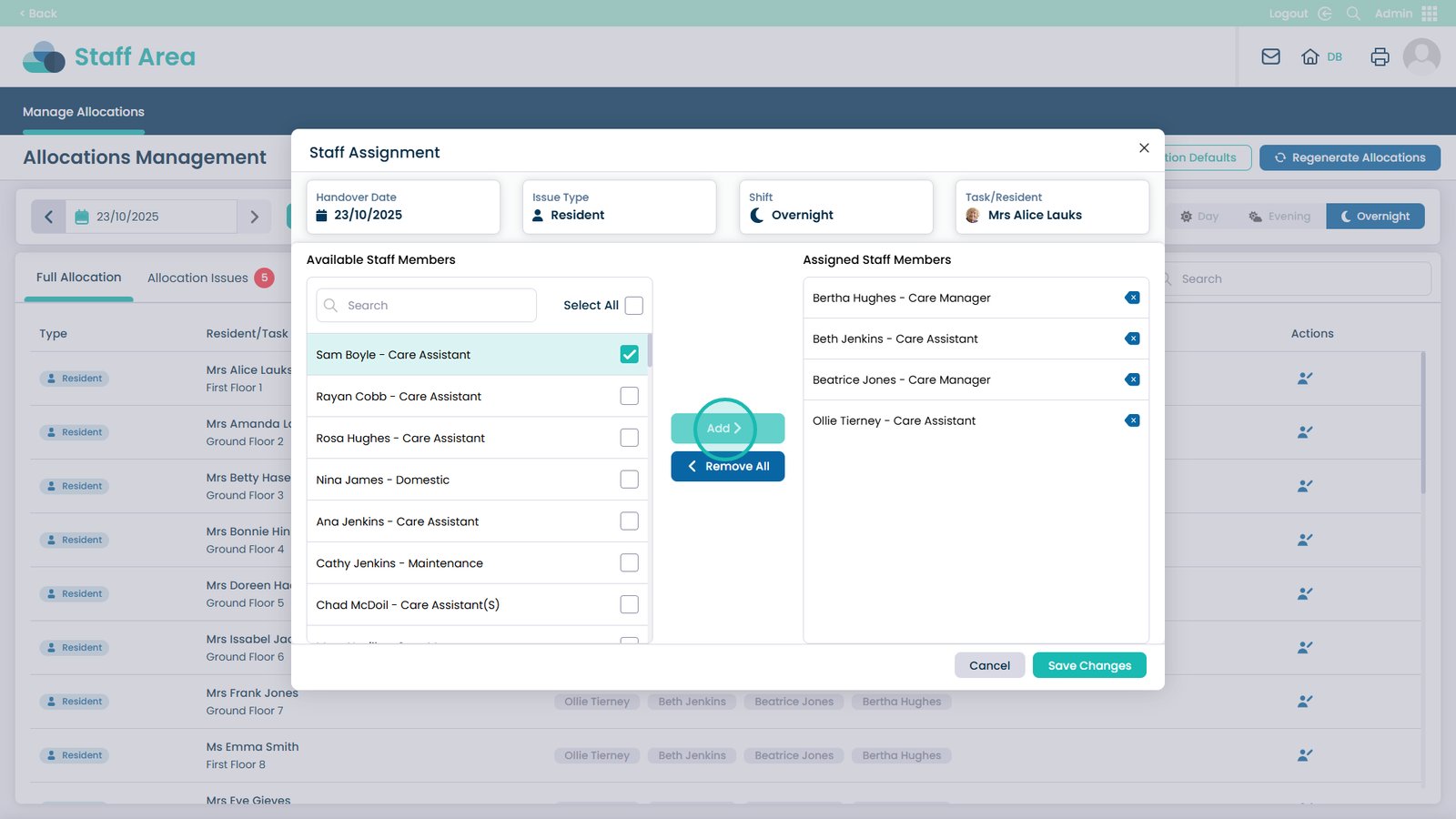The image size is (1456, 819).
Task: Click the available staff Search field
Action: pos(427,306)
